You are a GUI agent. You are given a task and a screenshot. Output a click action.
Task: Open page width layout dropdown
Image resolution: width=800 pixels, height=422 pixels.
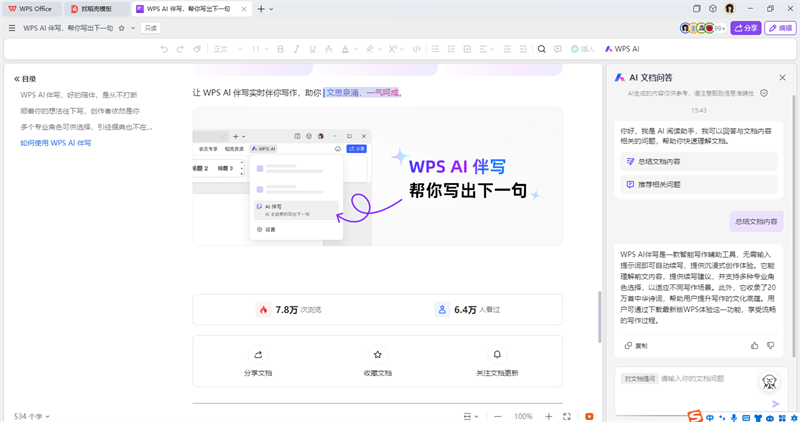[x=470, y=416]
